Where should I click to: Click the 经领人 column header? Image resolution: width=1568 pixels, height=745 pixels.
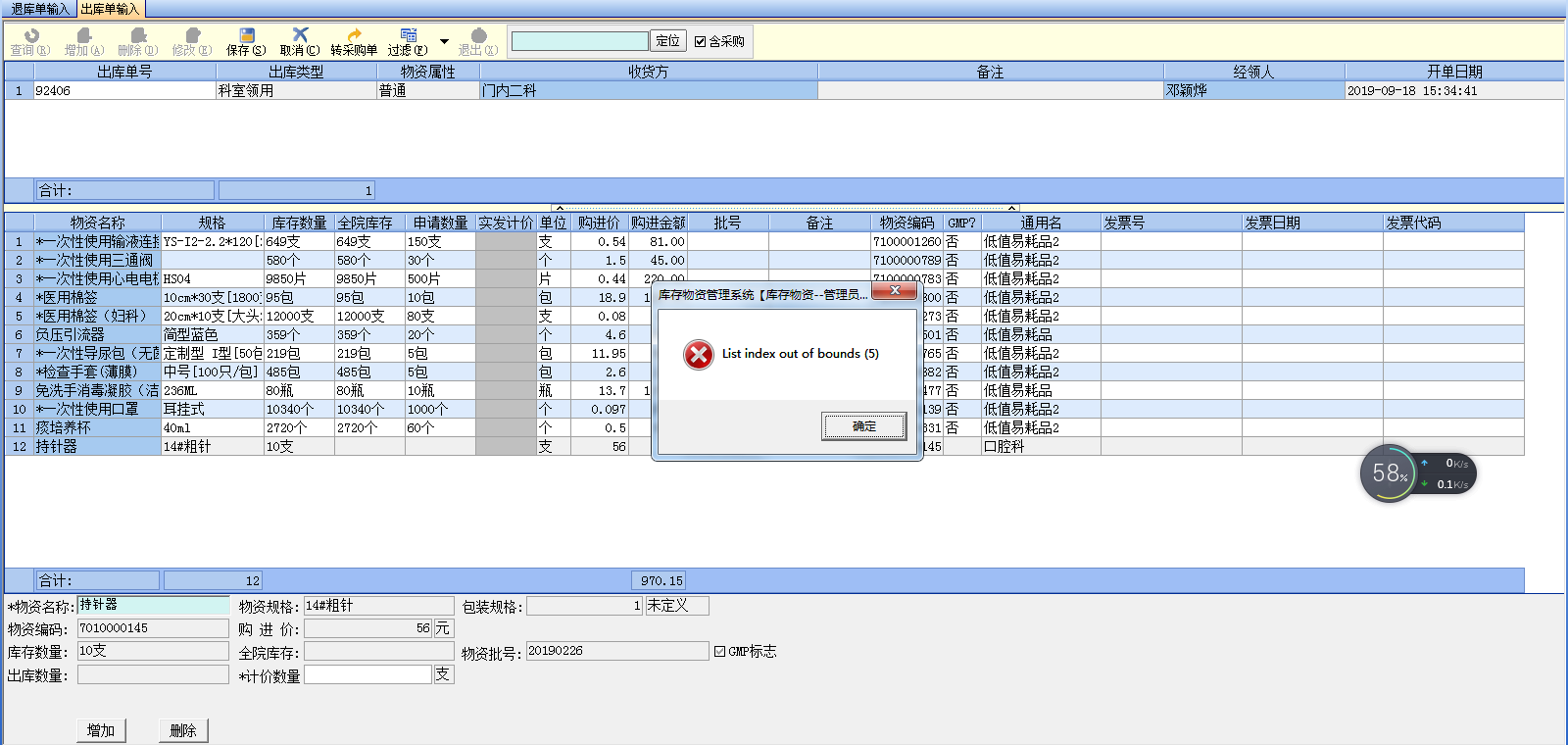click(x=1253, y=72)
